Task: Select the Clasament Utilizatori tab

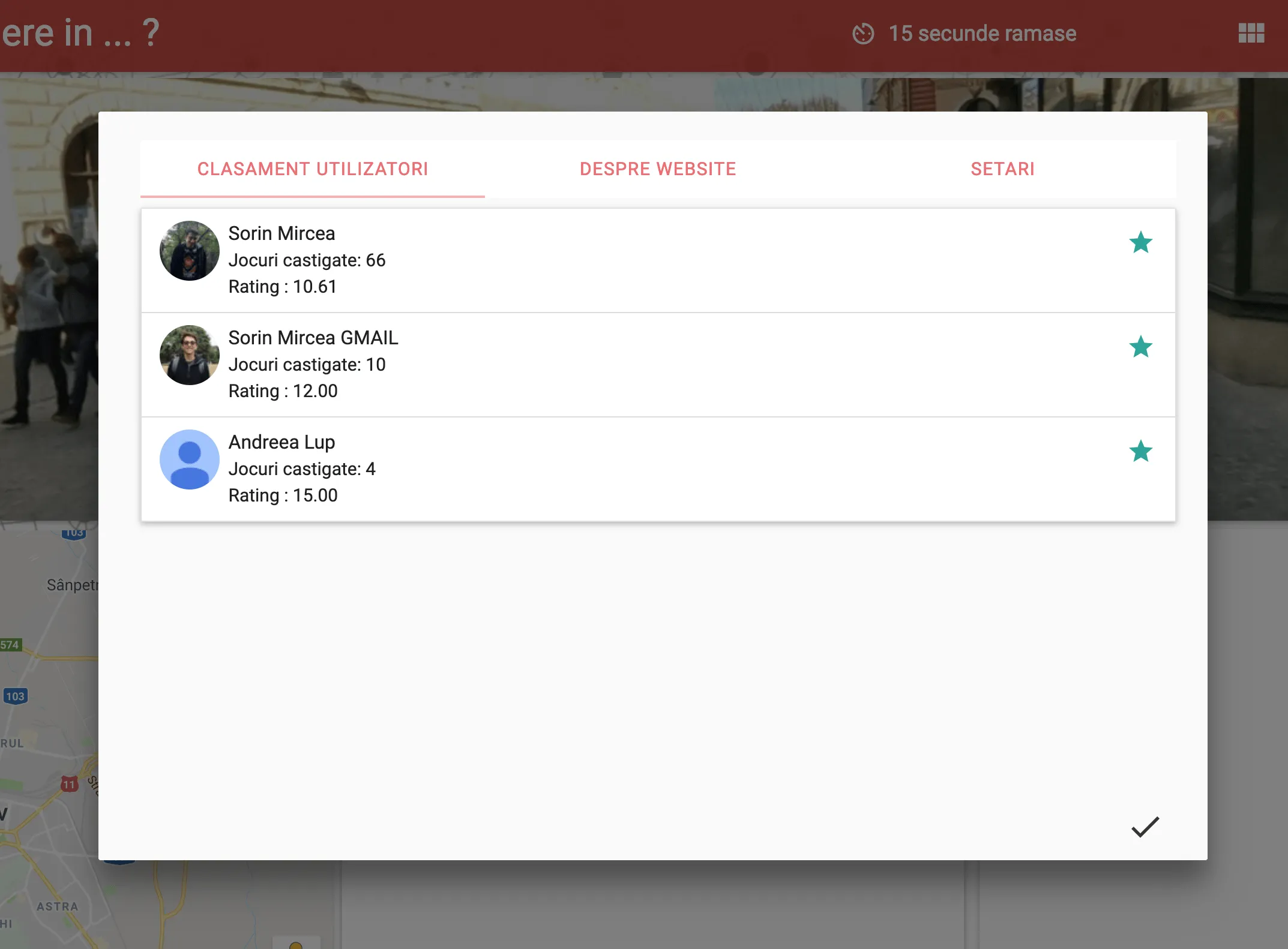Action: (x=313, y=169)
